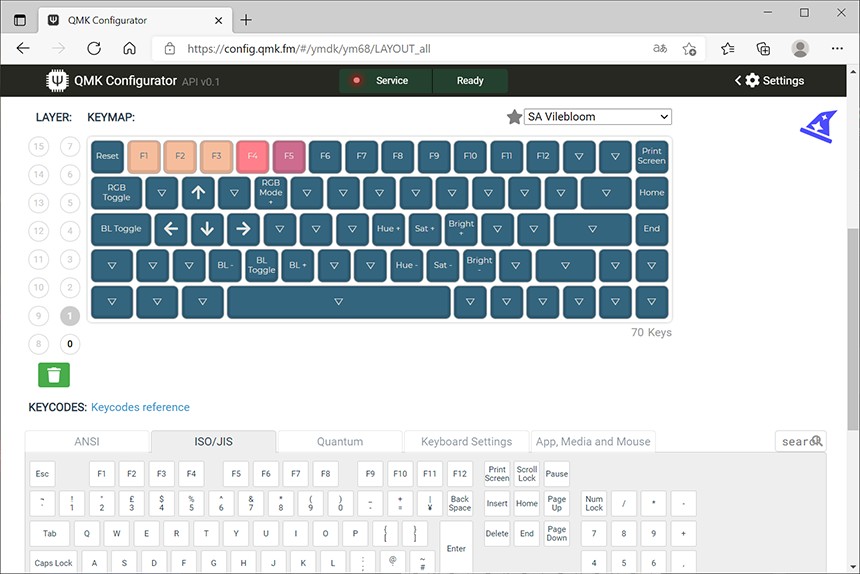Click the green trash delete layer icon

pos(54,375)
